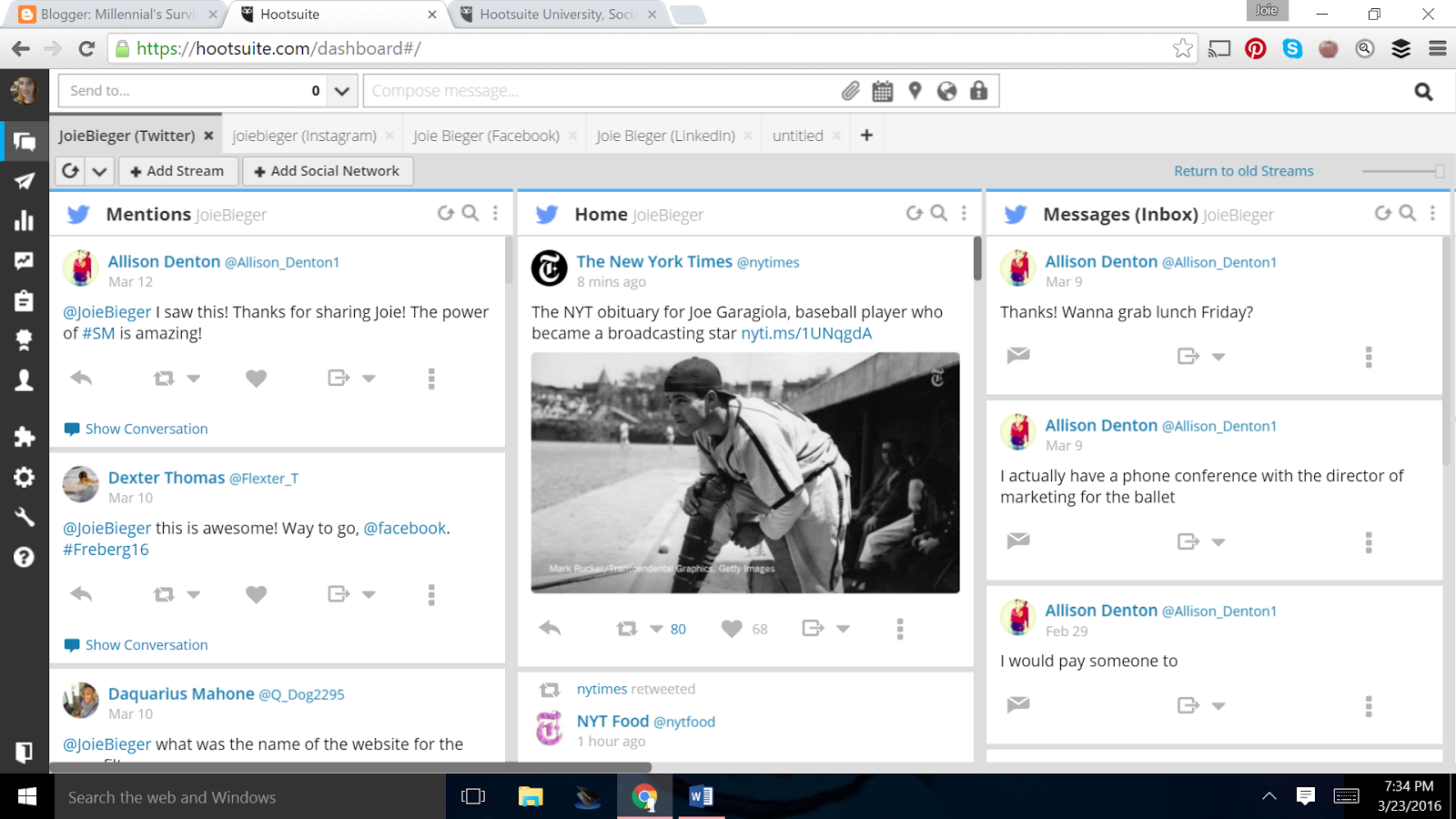The height and width of the screenshot is (819, 1456).
Task: Open Analytics bar chart icon
Action: 25,220
